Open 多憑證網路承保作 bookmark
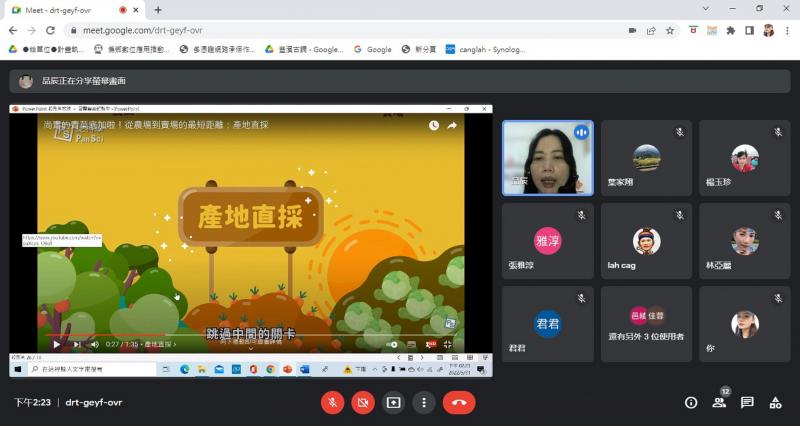800x426 pixels. 217,49
